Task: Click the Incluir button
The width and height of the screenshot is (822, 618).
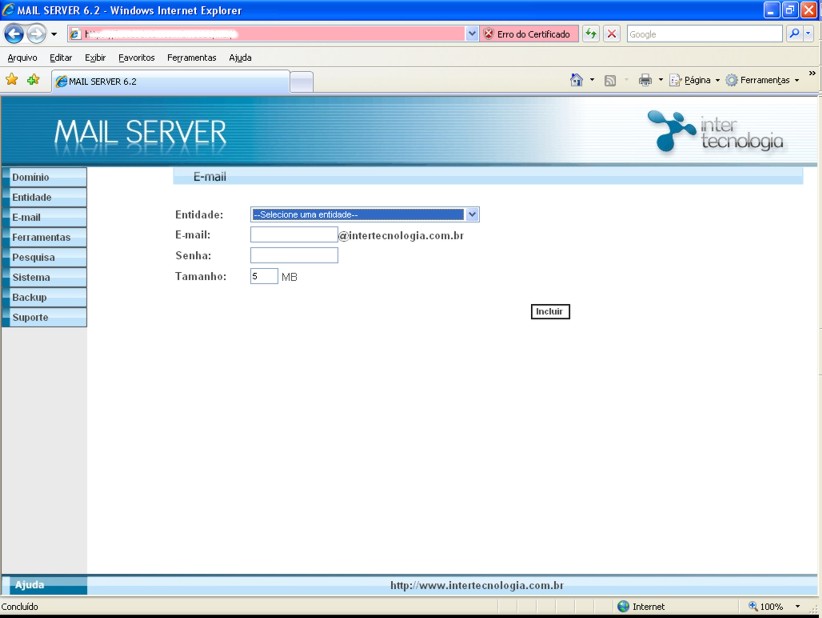Action: 550,311
